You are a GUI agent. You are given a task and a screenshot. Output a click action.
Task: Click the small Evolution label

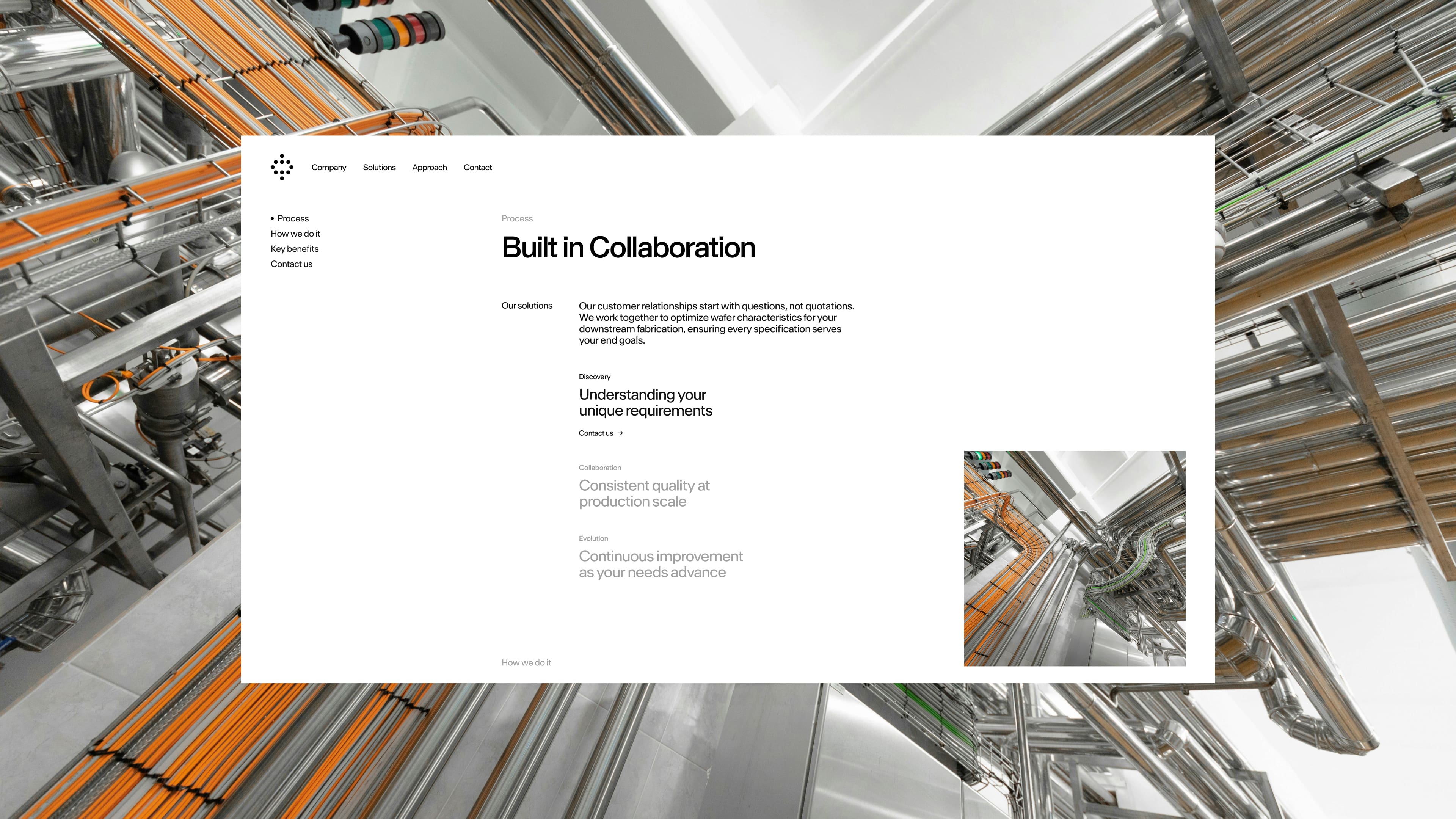593,539
